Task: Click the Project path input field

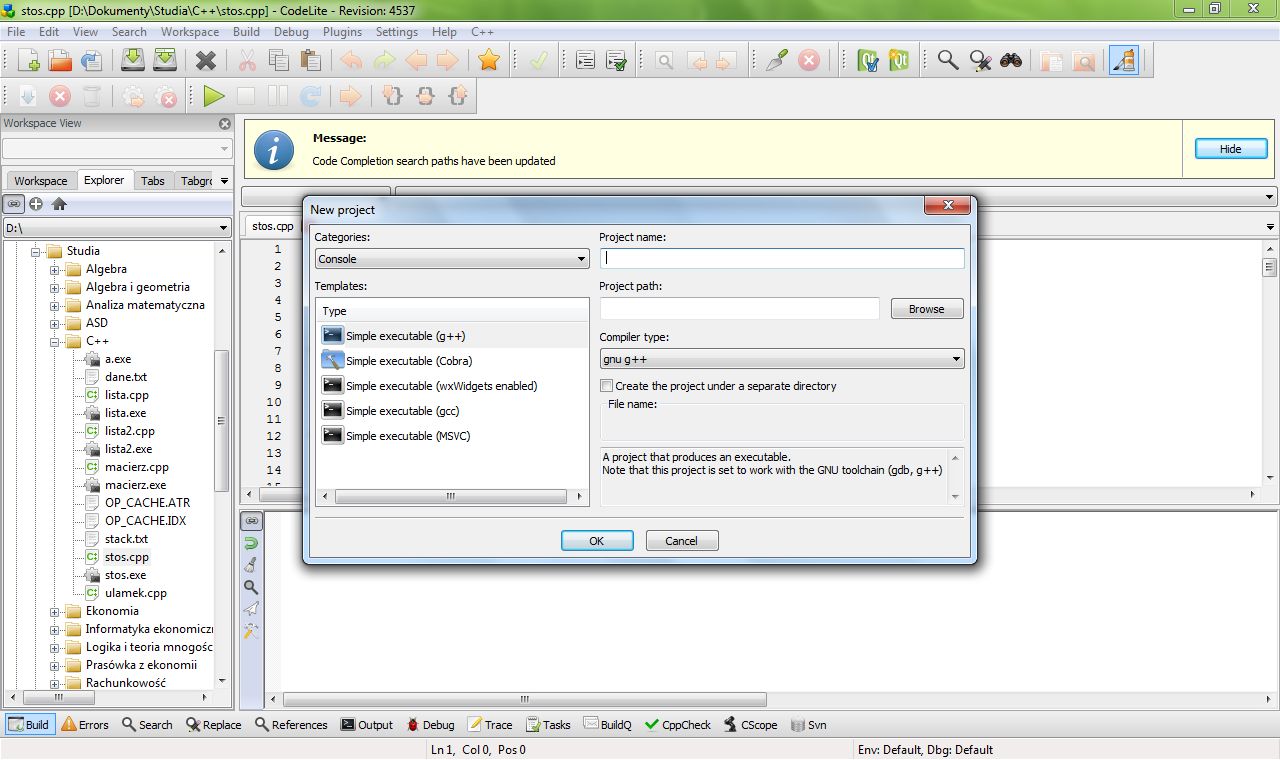Action: coord(740,309)
